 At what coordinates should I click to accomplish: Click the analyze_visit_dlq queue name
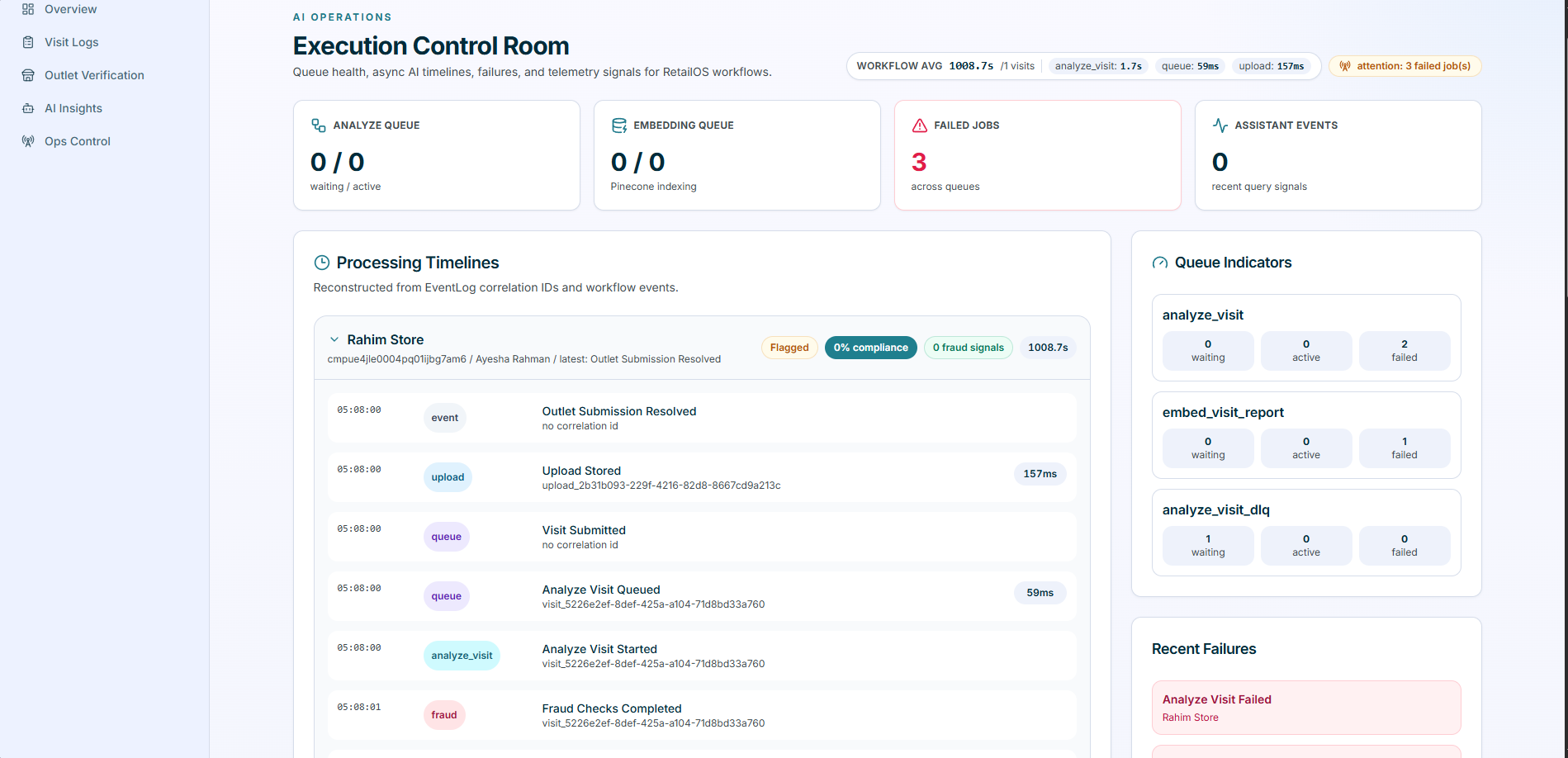coord(1216,509)
